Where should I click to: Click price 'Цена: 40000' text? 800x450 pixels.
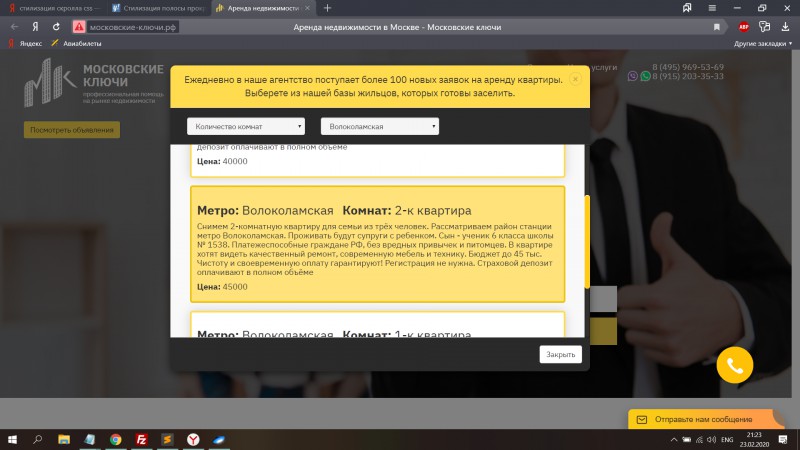pos(222,161)
